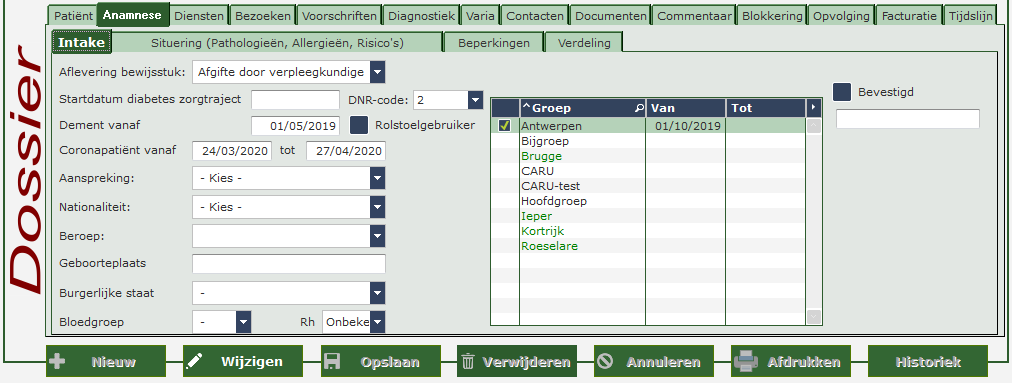Select the Bijgroep row
This screenshot has height=383, width=1012.
[x=648, y=141]
